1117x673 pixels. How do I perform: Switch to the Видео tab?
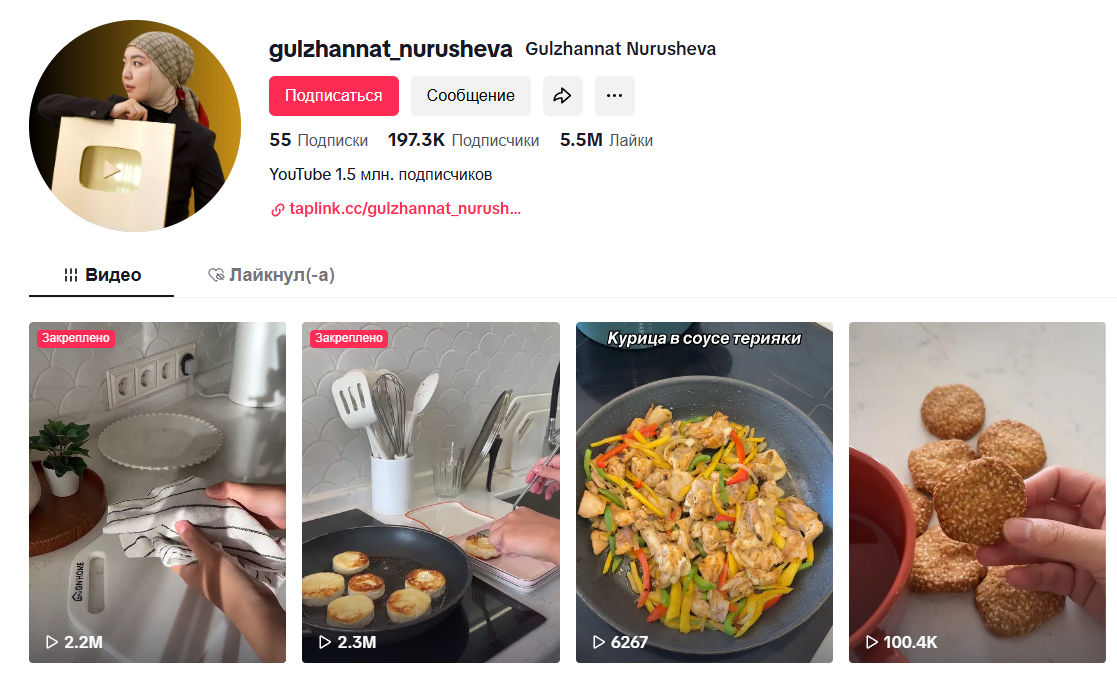(x=101, y=275)
